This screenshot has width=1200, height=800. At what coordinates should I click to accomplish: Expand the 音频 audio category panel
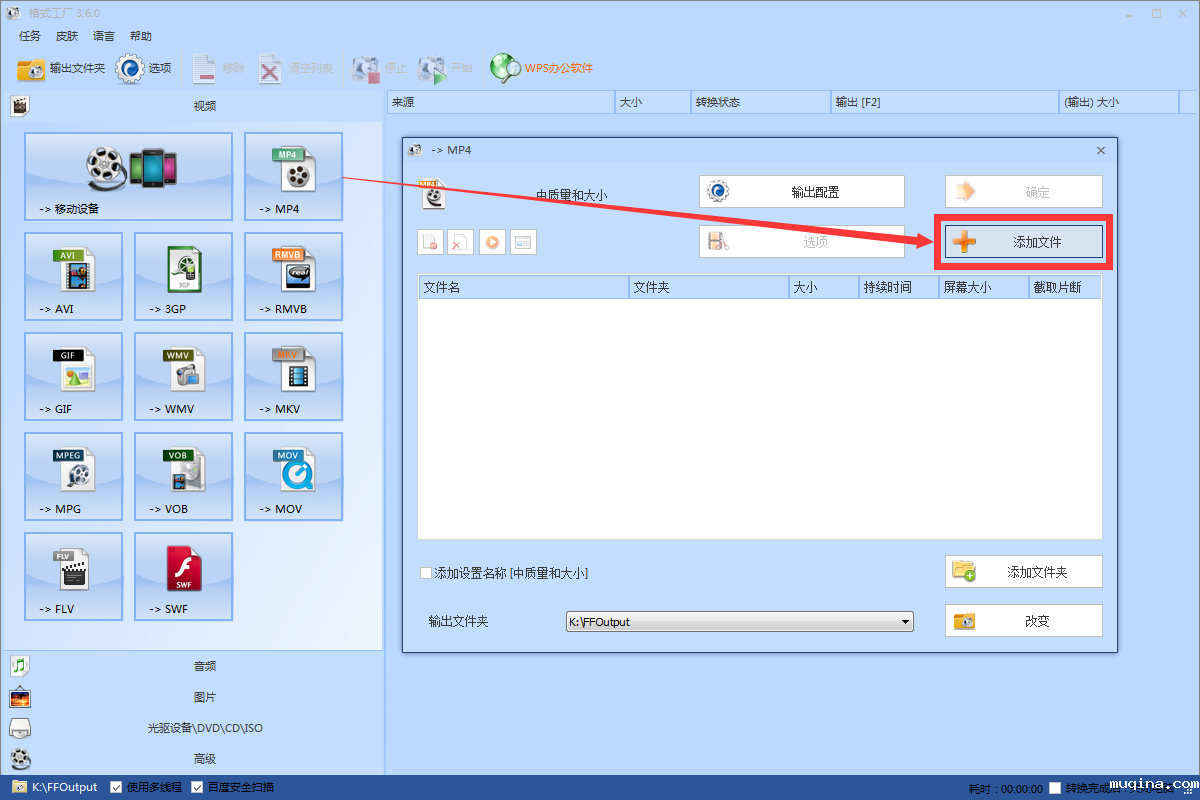(204, 666)
